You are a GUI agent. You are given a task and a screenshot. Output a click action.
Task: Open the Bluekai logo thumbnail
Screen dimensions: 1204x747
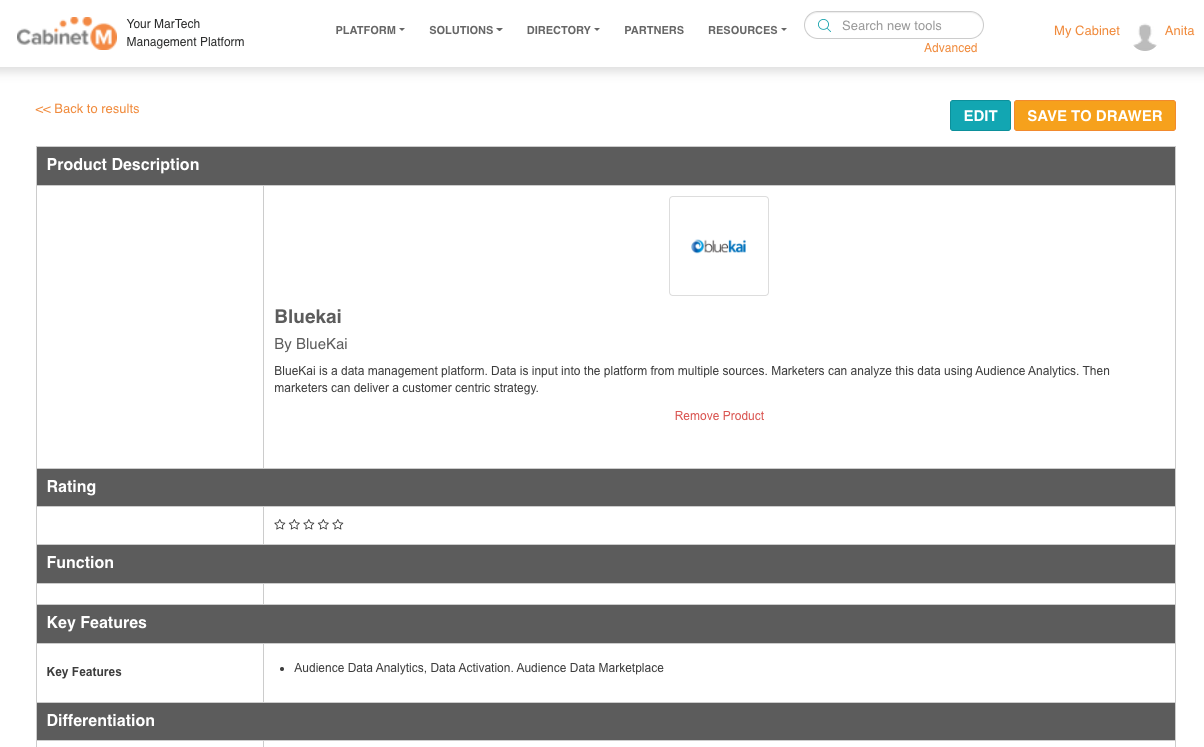coord(719,246)
